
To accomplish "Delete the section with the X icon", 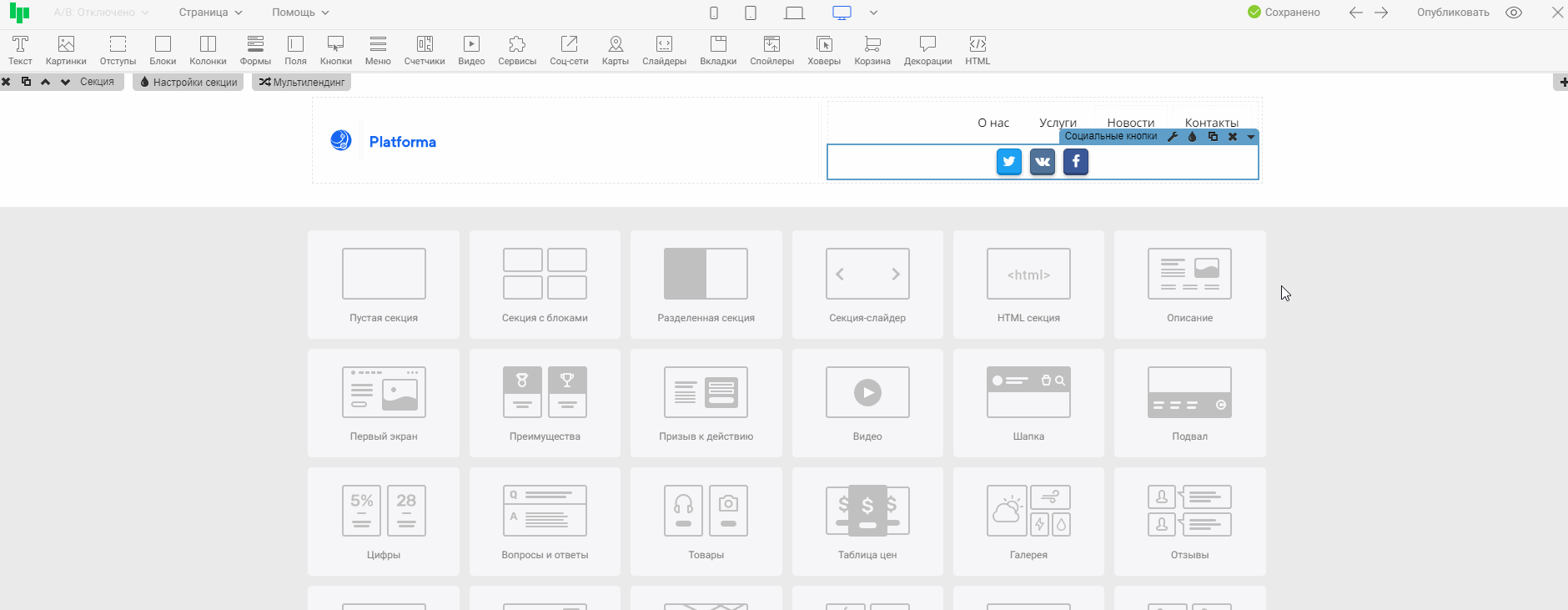I will pos(6,82).
